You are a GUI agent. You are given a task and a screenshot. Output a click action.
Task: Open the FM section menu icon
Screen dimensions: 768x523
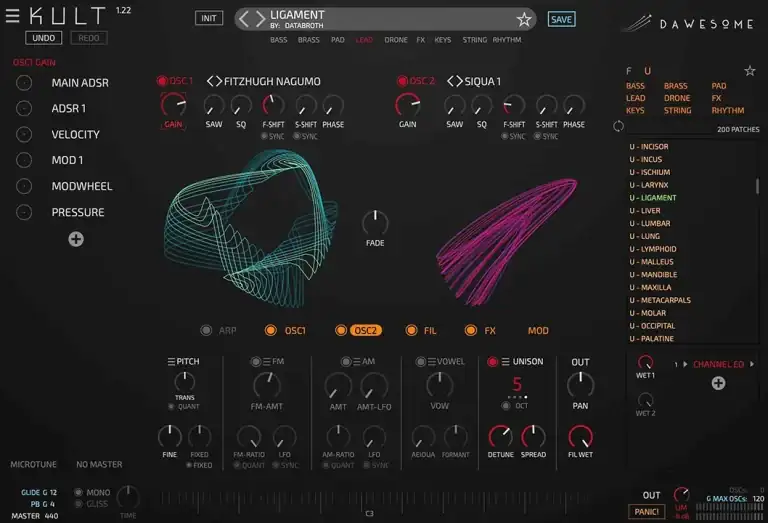coord(266,361)
